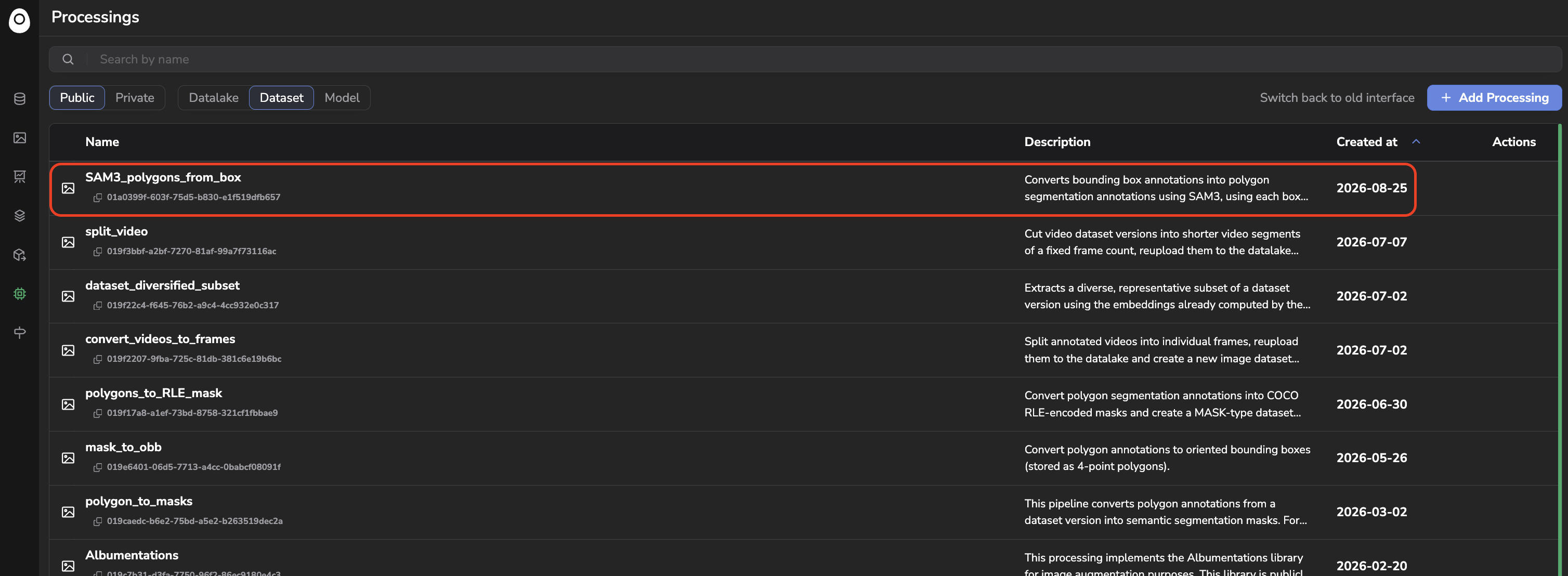The height and width of the screenshot is (576, 1568).
Task: Open the signpost icon in sidebar
Action: tap(19, 333)
